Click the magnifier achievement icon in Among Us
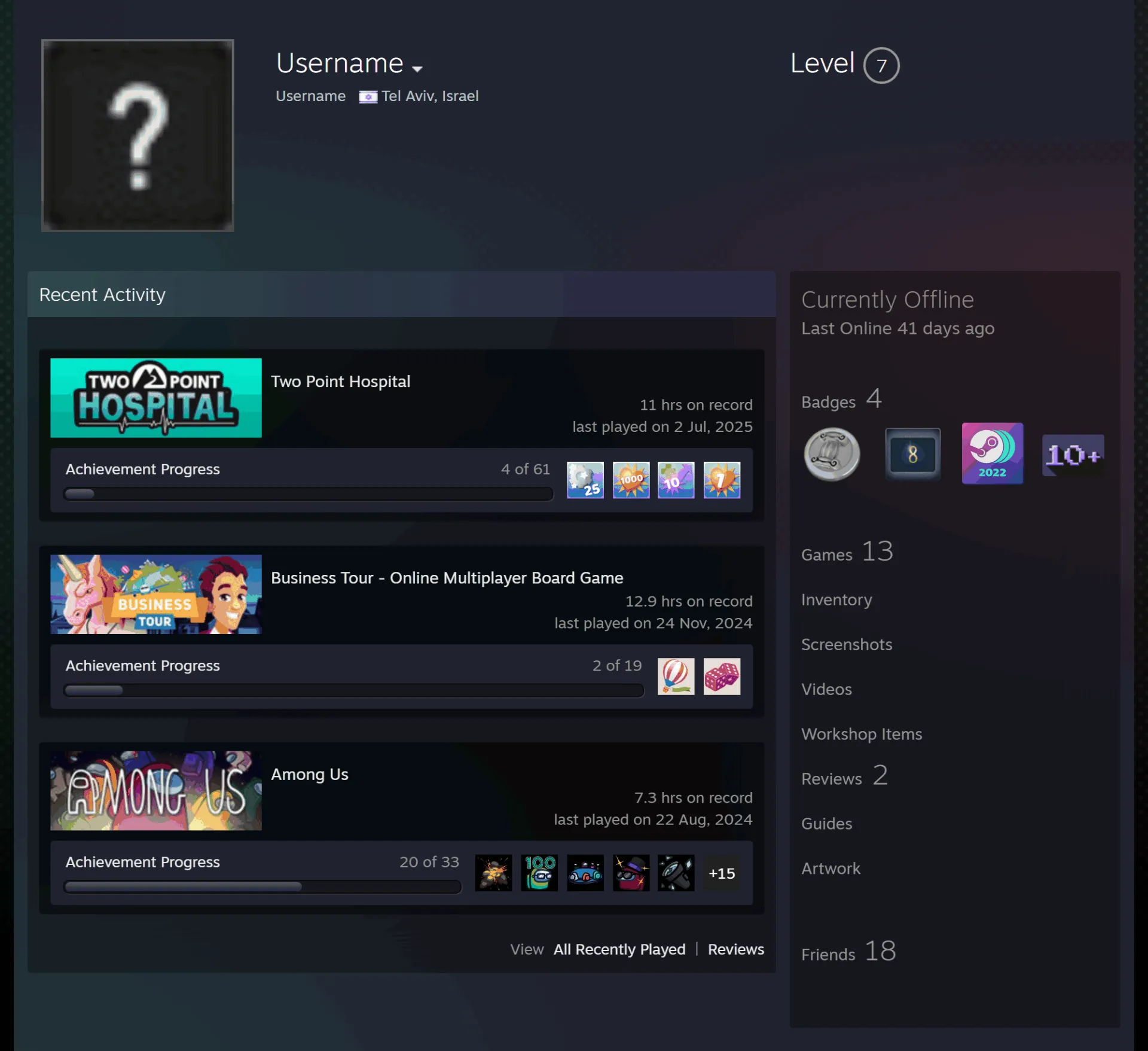This screenshot has width=1148, height=1051. point(676,873)
